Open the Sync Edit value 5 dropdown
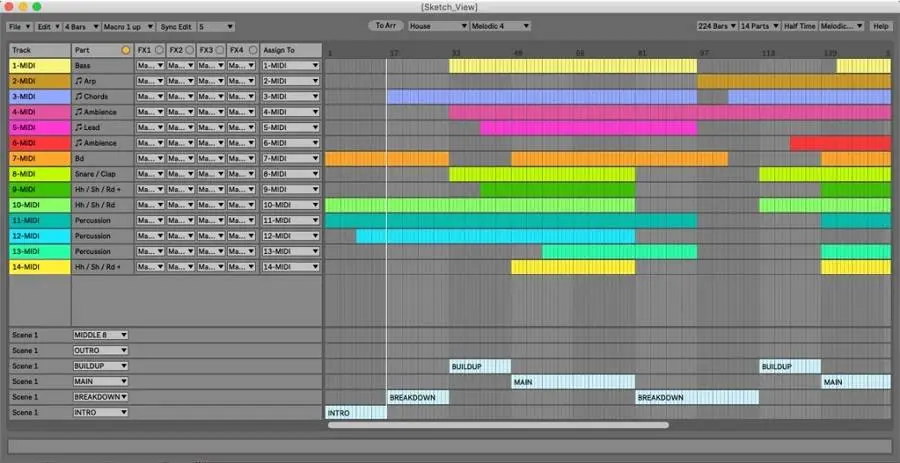This screenshot has height=463, width=900. click(x=216, y=27)
